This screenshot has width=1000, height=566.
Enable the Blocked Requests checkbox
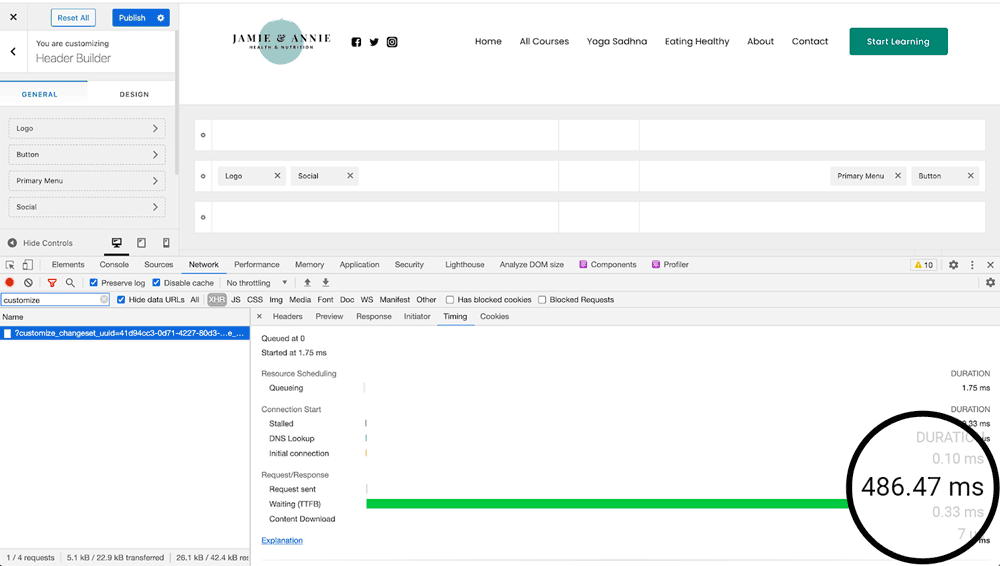point(542,300)
